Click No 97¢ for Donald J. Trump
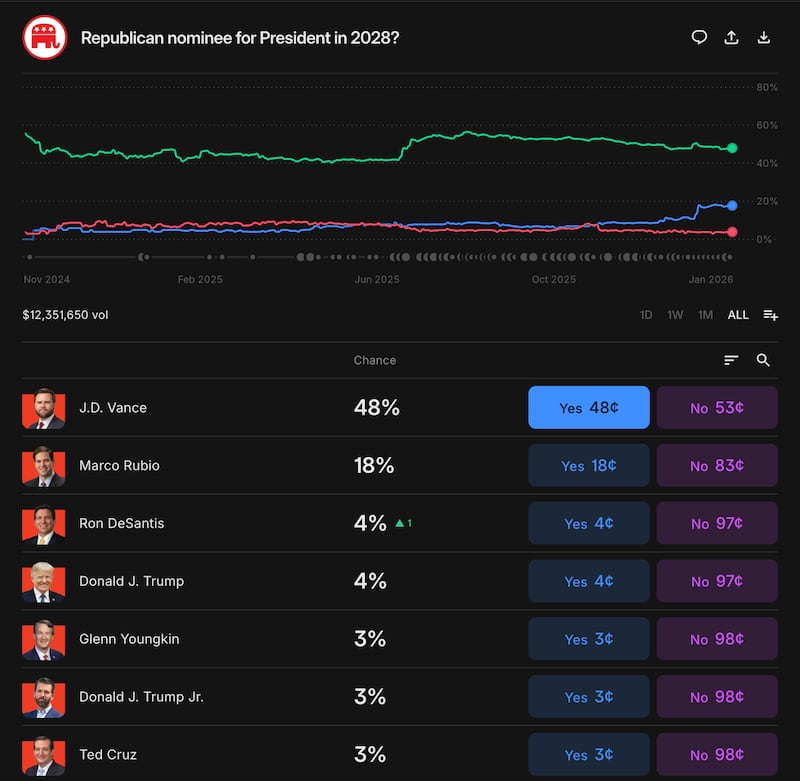This screenshot has height=781, width=800. click(717, 581)
